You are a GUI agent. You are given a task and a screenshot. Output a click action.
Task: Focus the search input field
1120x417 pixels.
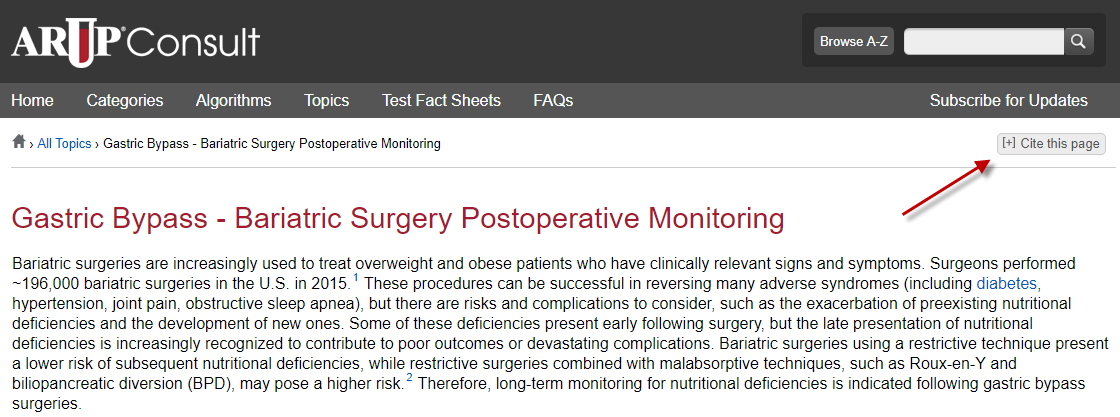click(x=984, y=41)
